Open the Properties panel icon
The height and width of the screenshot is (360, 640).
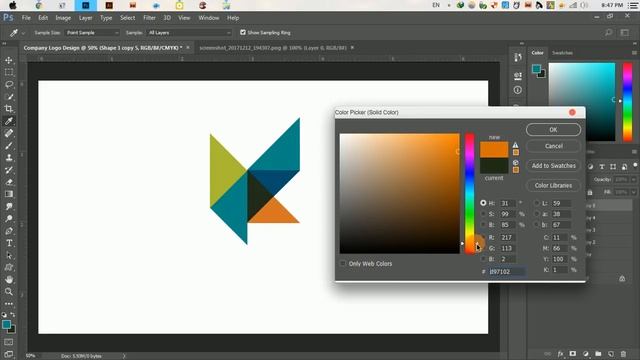pos(518,76)
